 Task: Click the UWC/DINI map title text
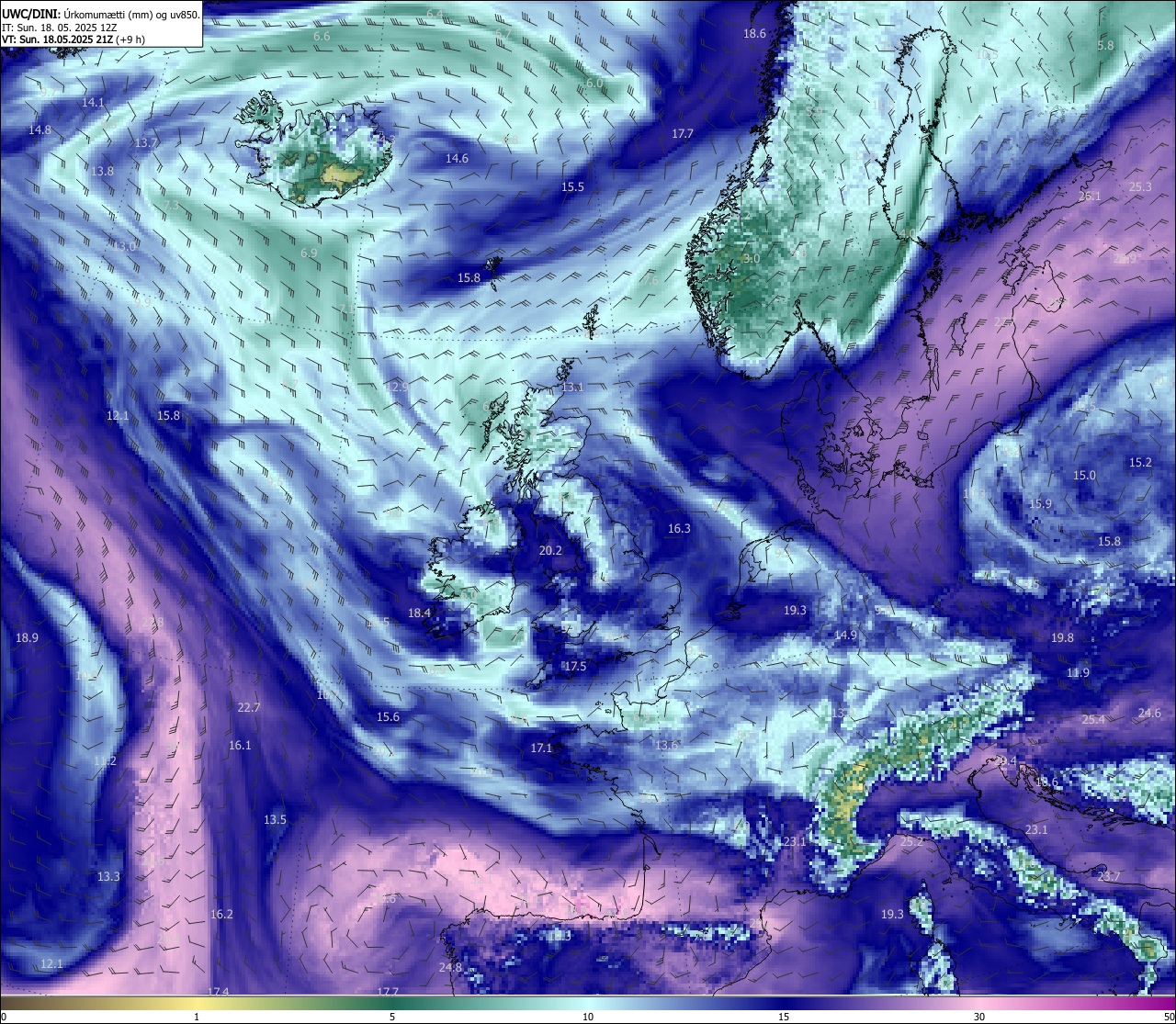(x=100, y=14)
